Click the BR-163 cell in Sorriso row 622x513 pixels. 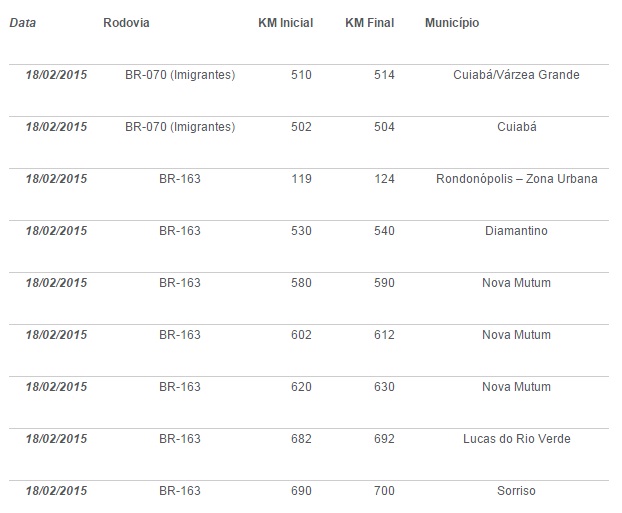click(180, 491)
